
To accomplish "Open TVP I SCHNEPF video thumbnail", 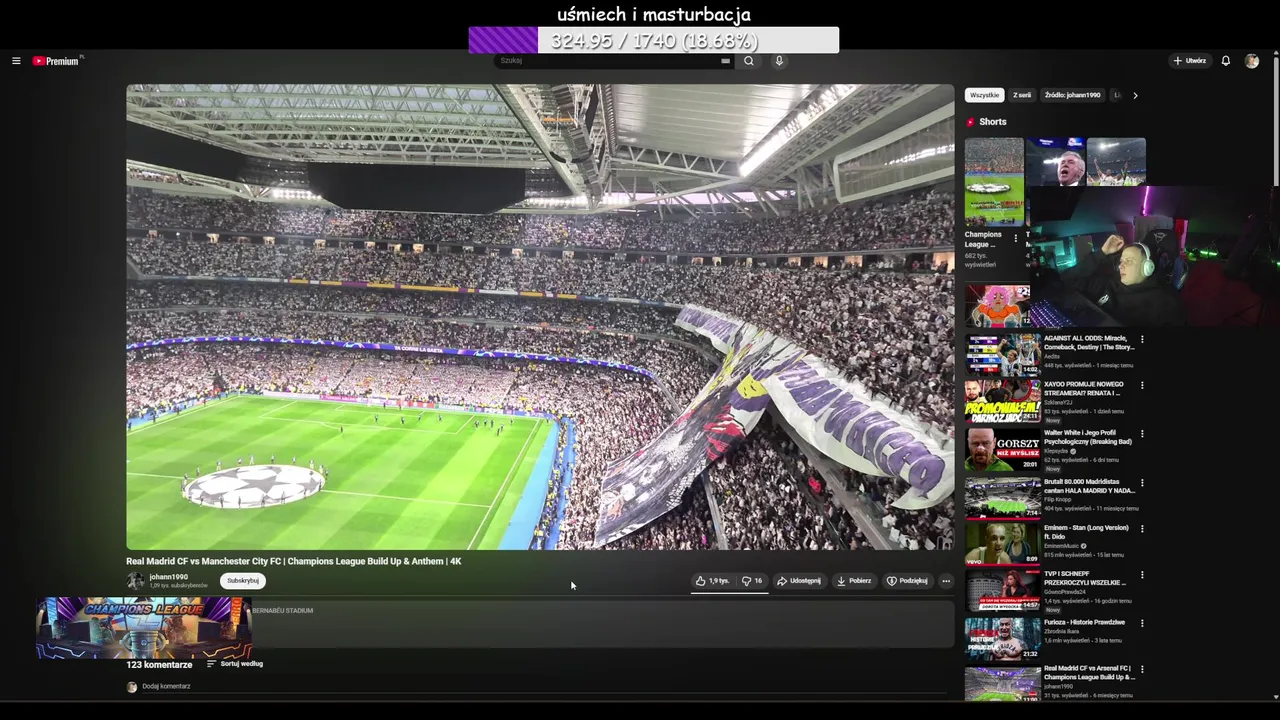I will point(1002,590).
